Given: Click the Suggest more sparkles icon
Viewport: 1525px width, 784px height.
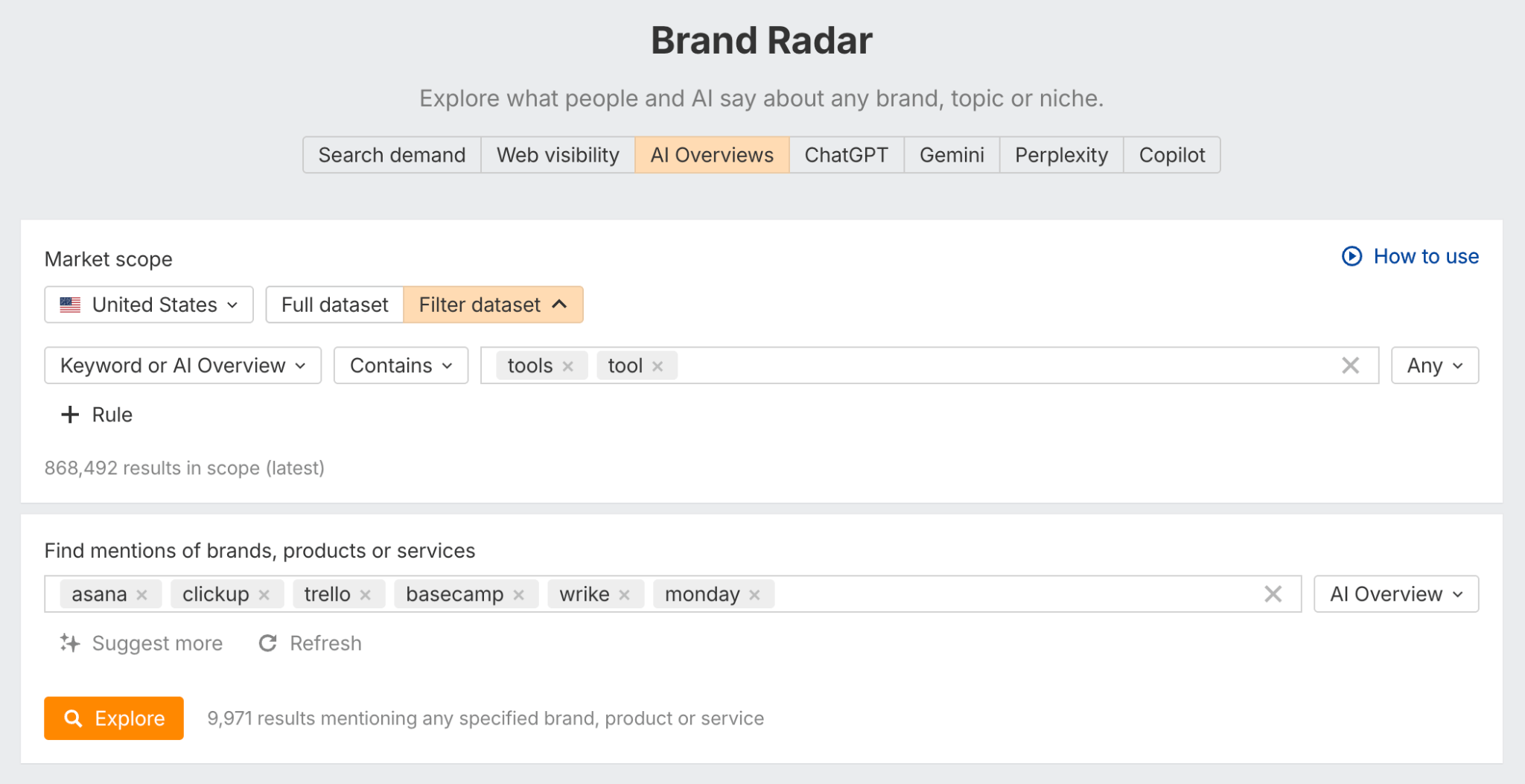Looking at the screenshot, I should [x=71, y=643].
